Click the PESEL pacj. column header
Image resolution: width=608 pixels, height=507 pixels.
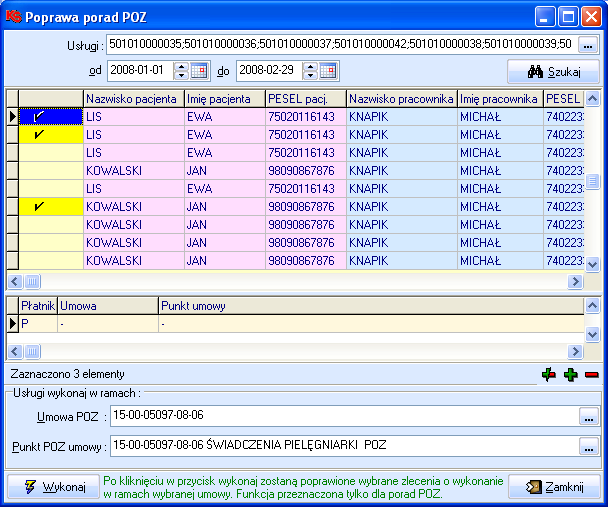306,99
